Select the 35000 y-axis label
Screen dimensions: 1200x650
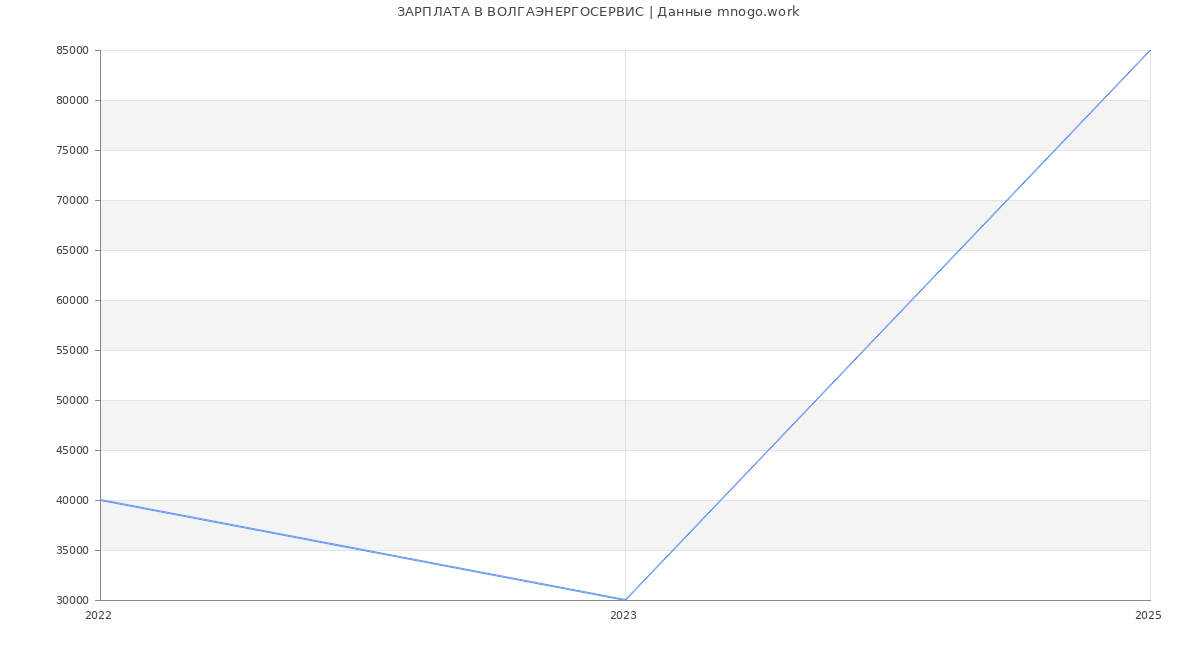click(72, 551)
